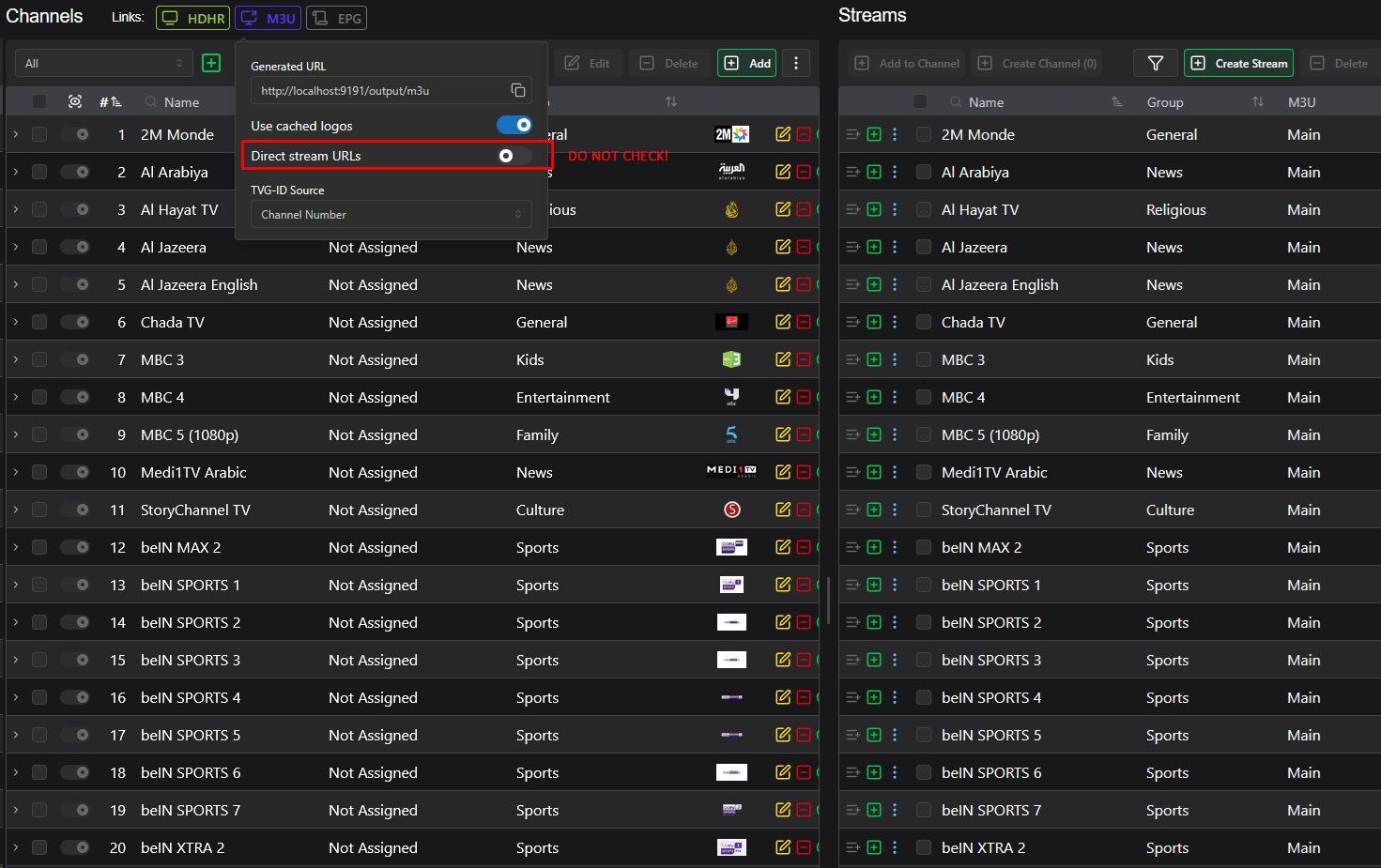
Task: Click the StoryChannel TV logo thumbnail
Action: click(x=732, y=510)
